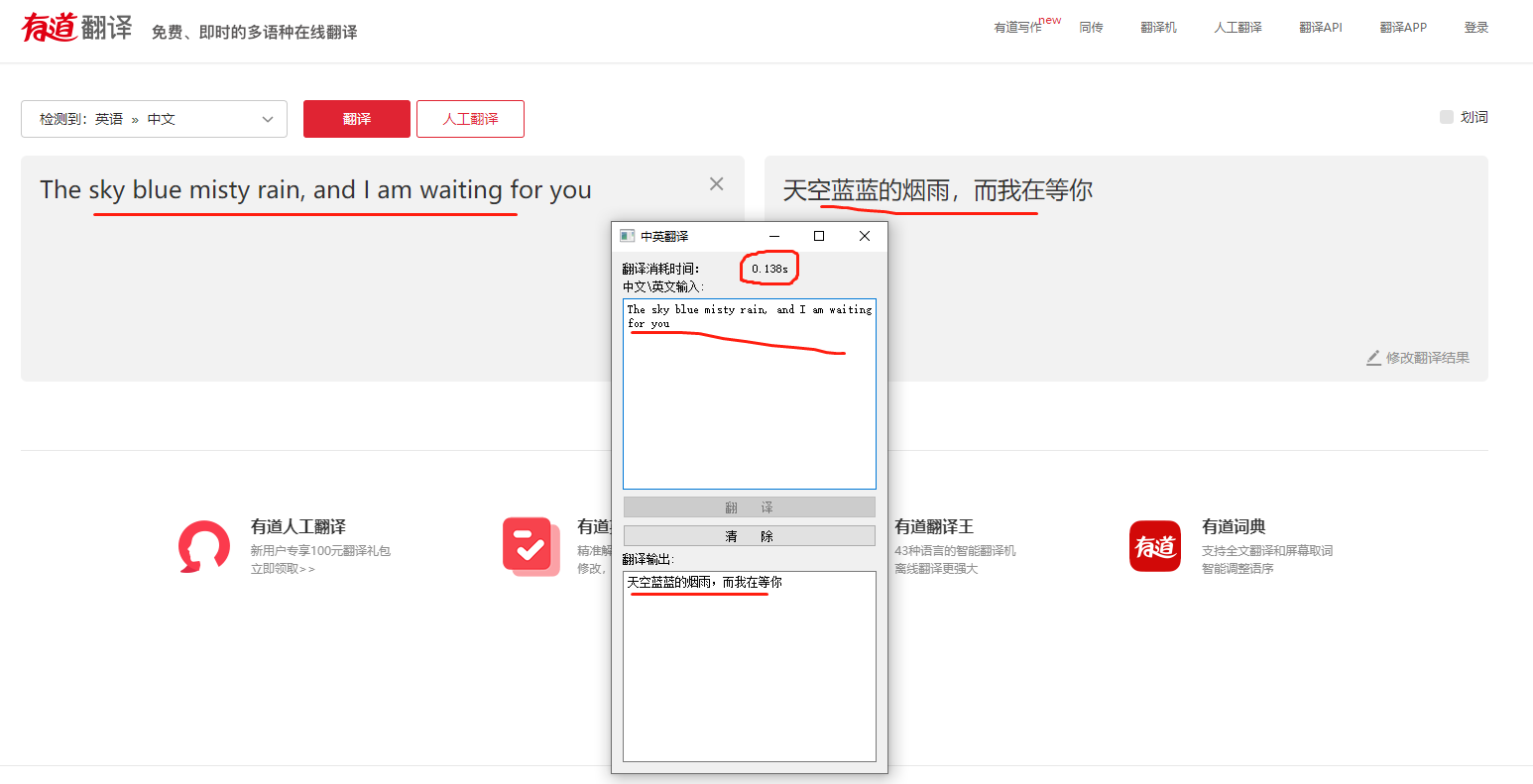Image resolution: width=1533 pixels, height=784 pixels.
Task: Click the red 翻译 button
Action: click(x=357, y=119)
